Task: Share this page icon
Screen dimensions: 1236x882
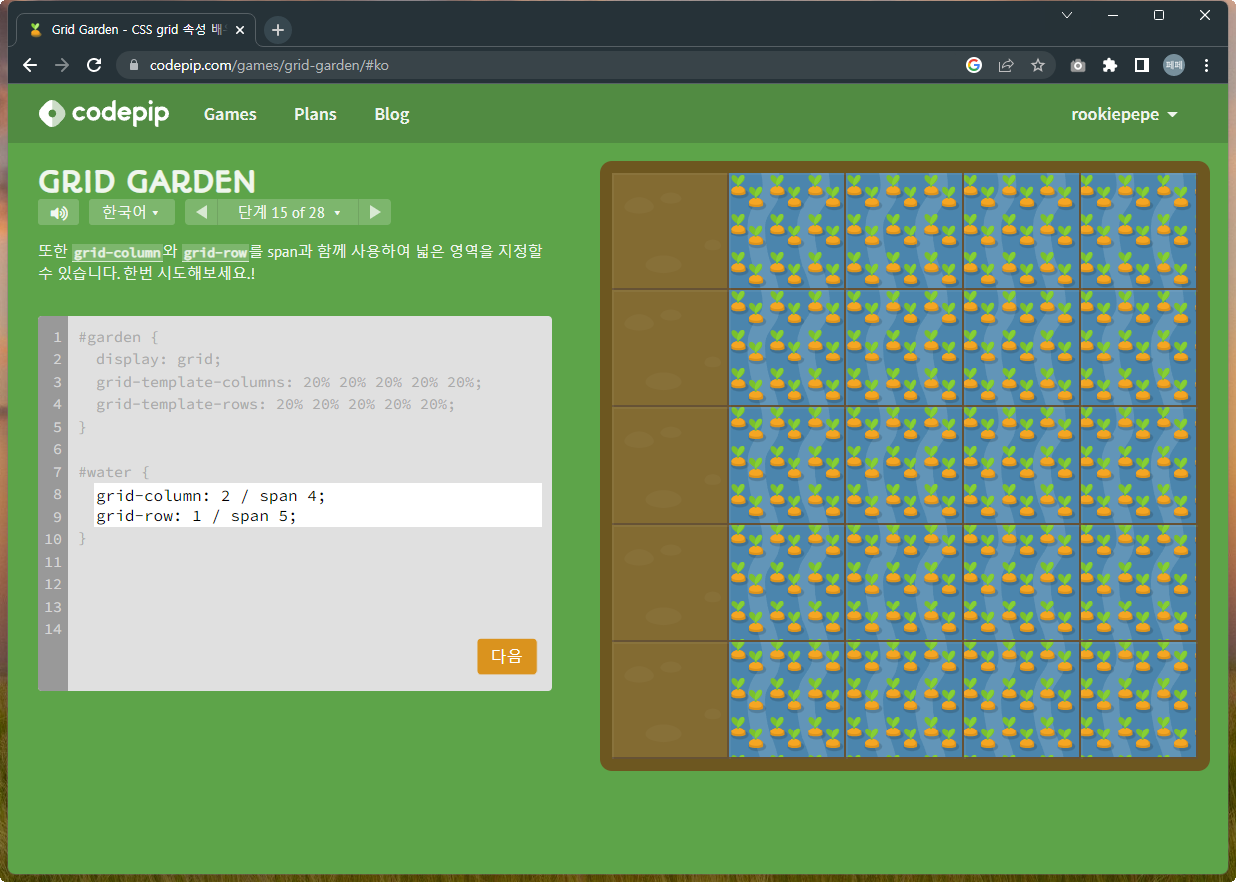Action: click(1006, 65)
